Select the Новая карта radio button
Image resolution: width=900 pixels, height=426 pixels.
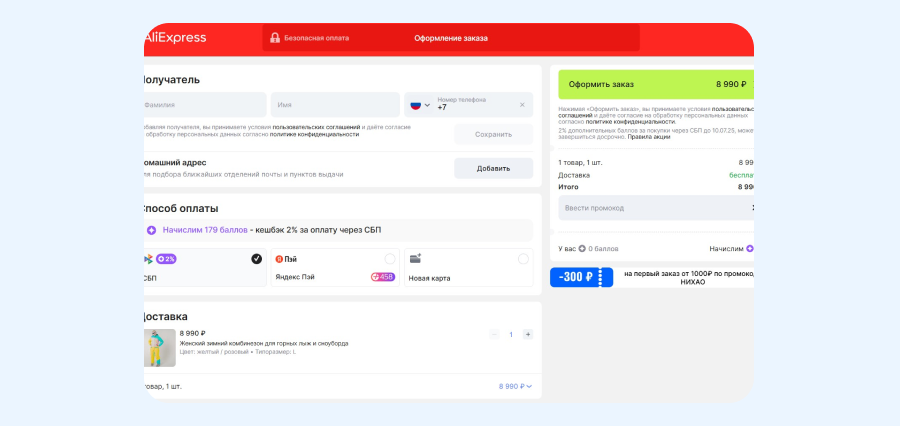click(523, 259)
